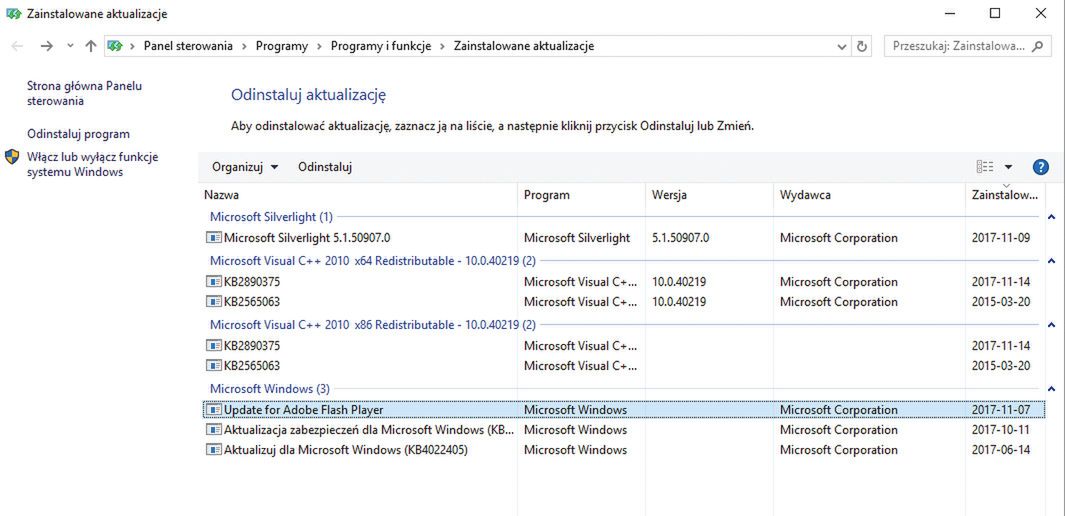Click the Przeszukaj search input field
The image size is (1065, 516).
(x=958, y=46)
